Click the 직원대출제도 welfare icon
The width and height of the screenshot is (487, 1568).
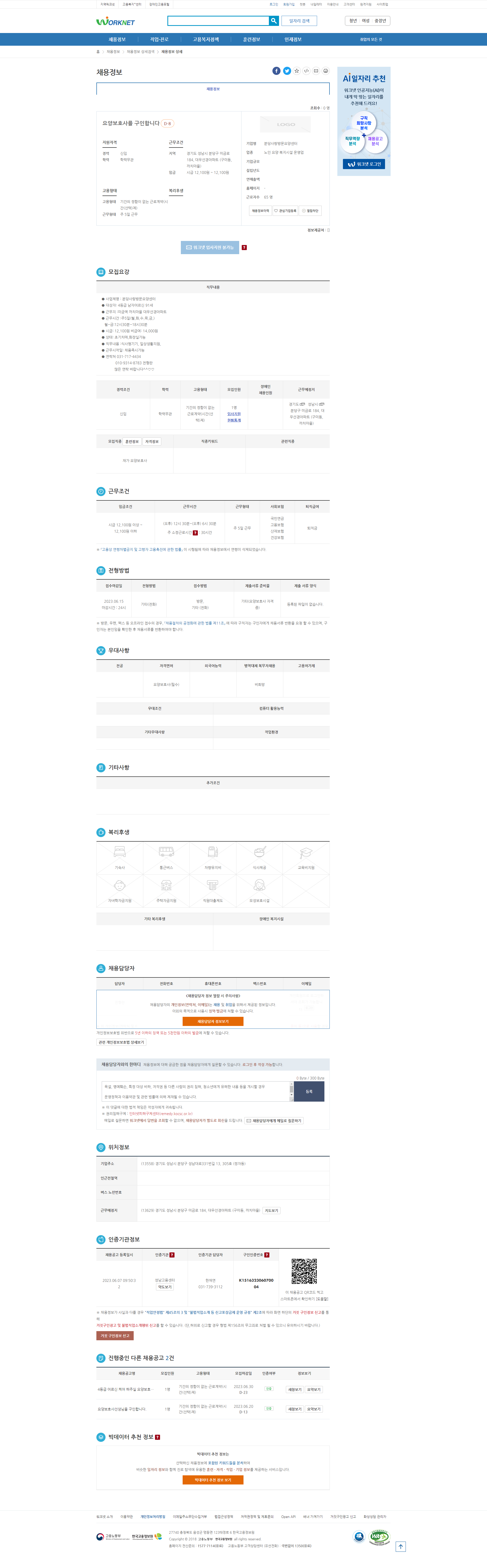[213, 886]
